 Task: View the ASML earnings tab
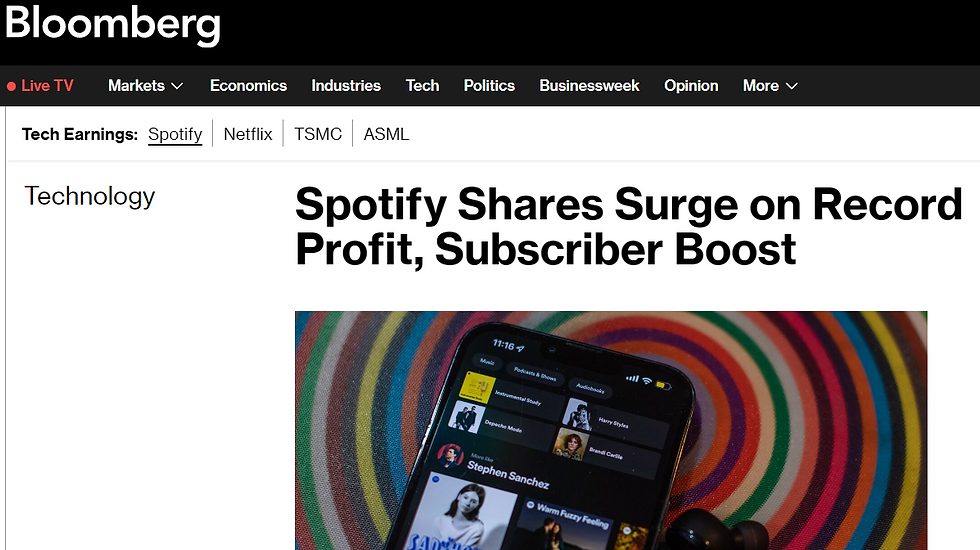tap(386, 134)
